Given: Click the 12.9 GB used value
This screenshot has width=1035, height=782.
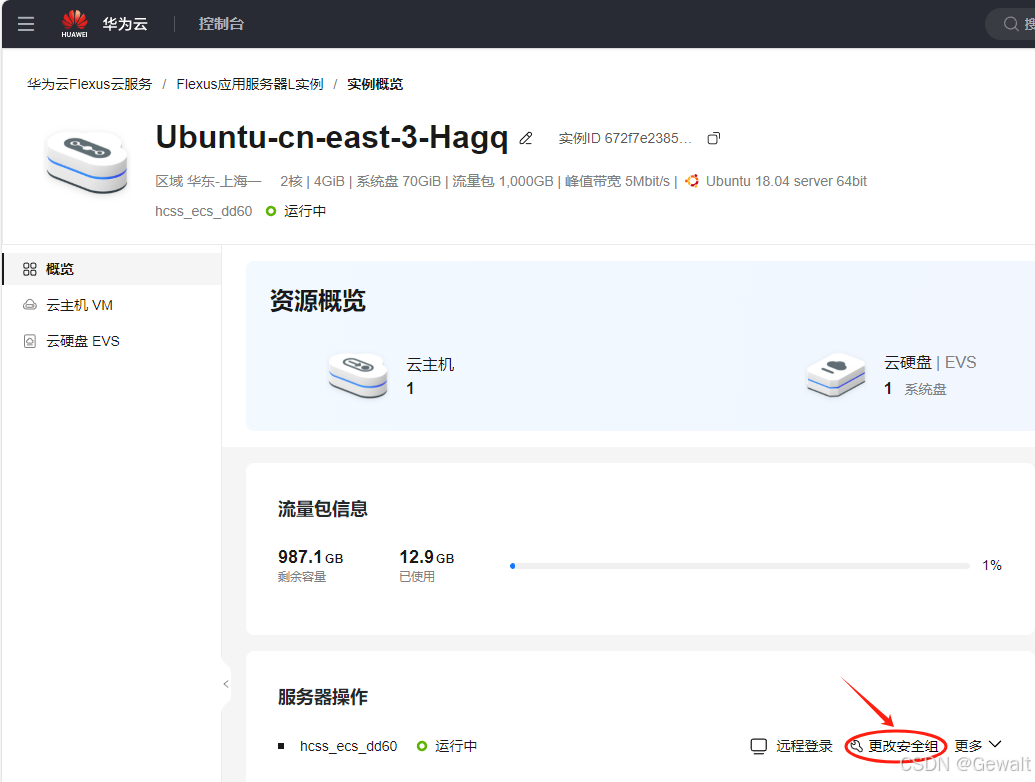Looking at the screenshot, I should pyautogui.click(x=426, y=557).
